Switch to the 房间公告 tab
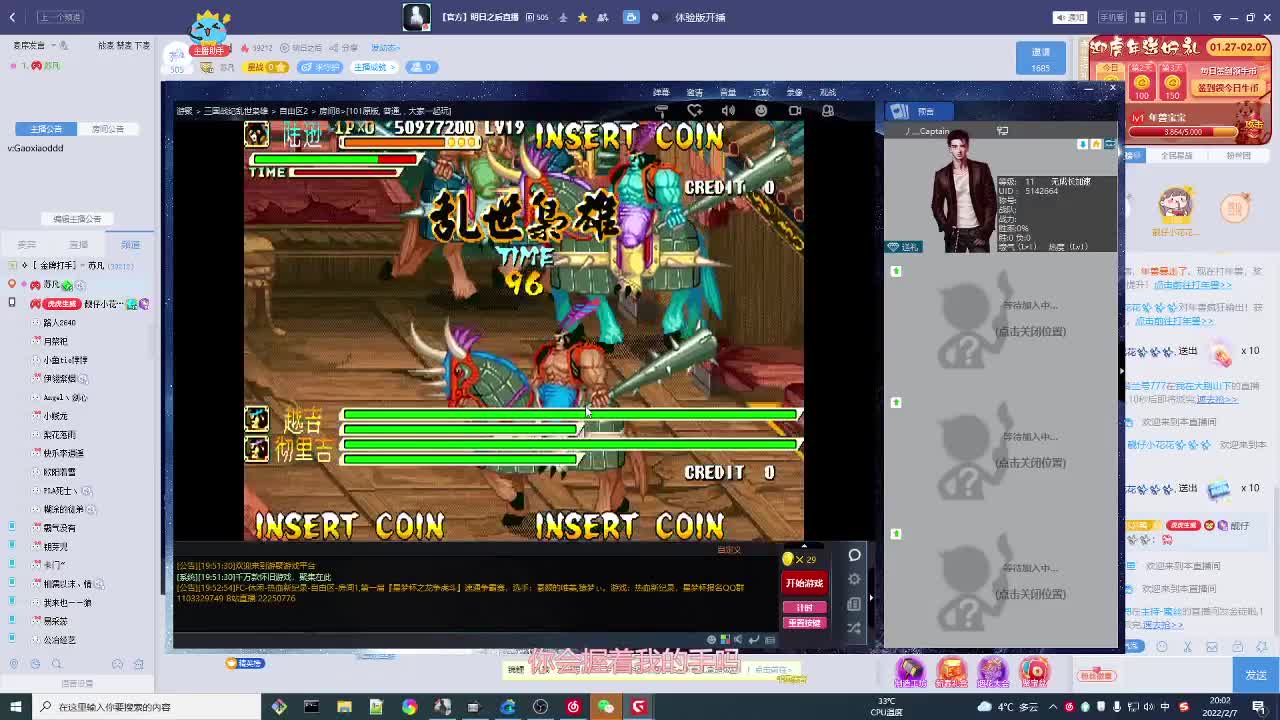 (107, 129)
